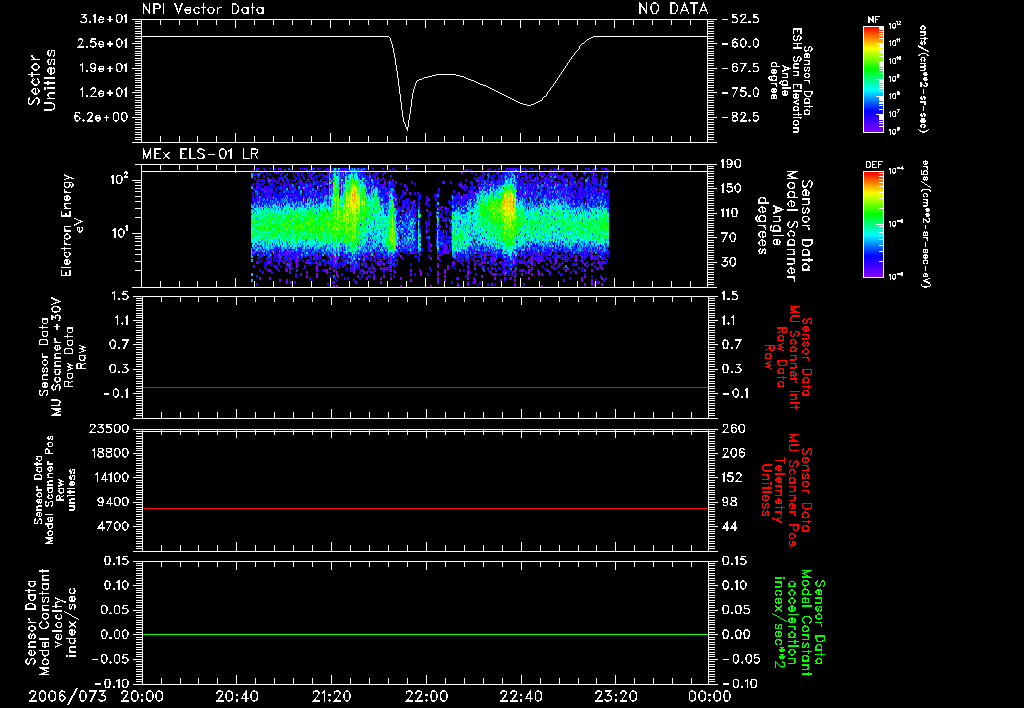1024x708 pixels.
Task: Select the 'NPI Vector Data' panel title
Action: tap(203, 9)
